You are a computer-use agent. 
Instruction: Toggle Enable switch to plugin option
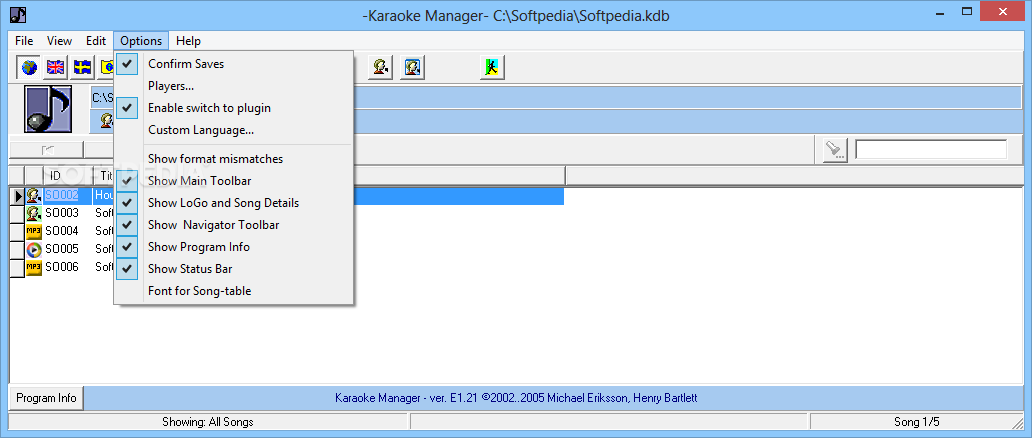[234, 108]
